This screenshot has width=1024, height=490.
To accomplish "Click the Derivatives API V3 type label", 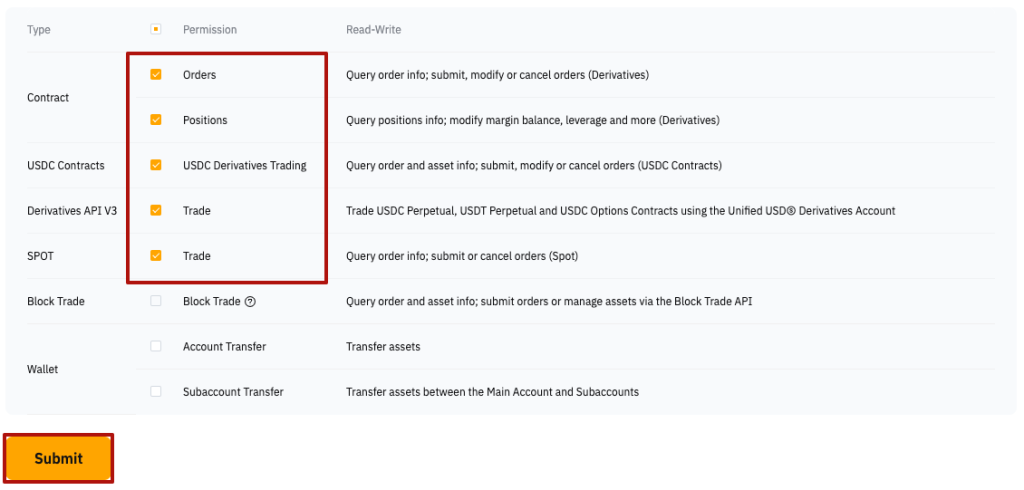I will (x=72, y=210).
